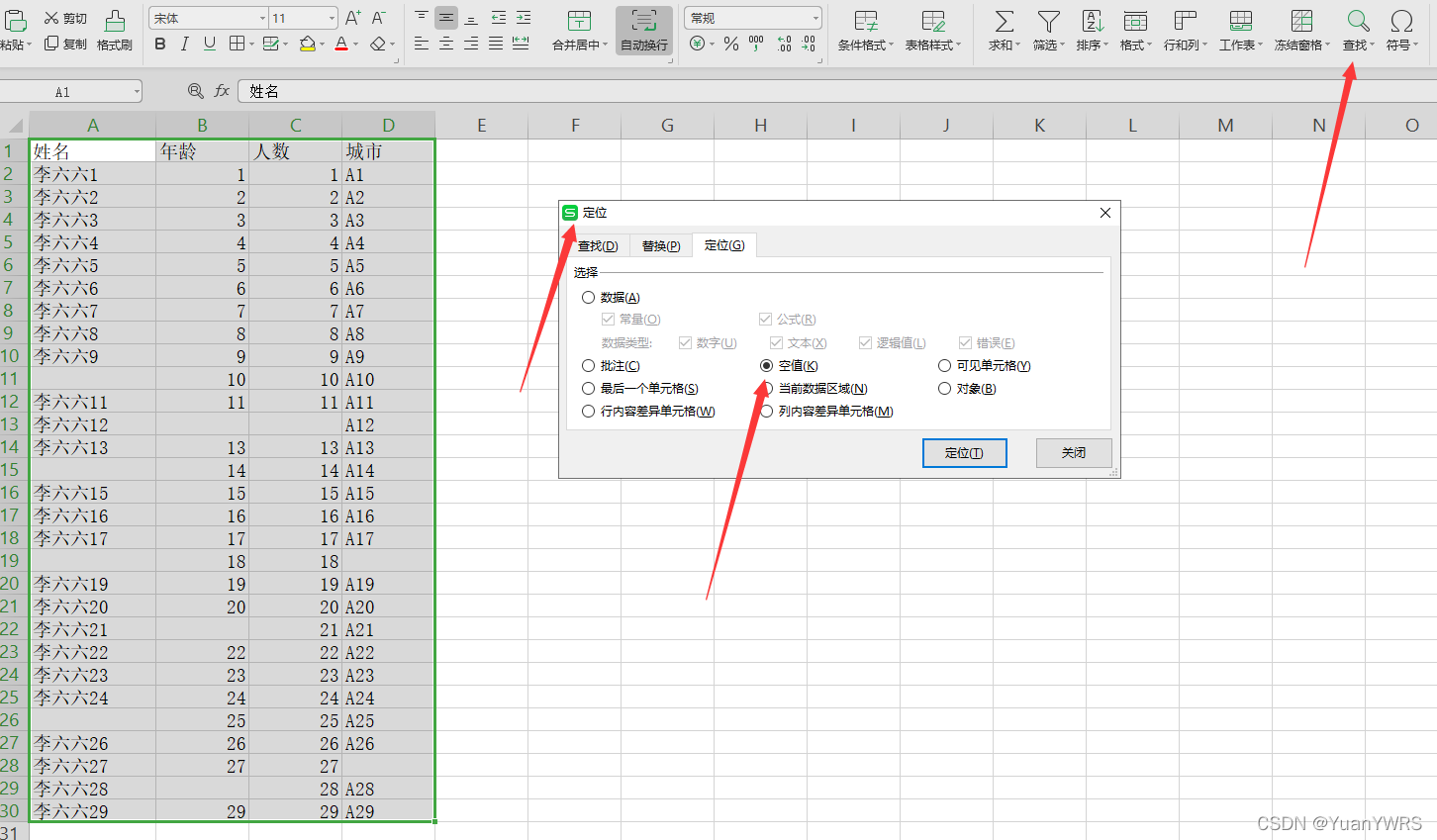Decrease font size with A- icon
This screenshot has width=1437, height=840.
pos(379,18)
